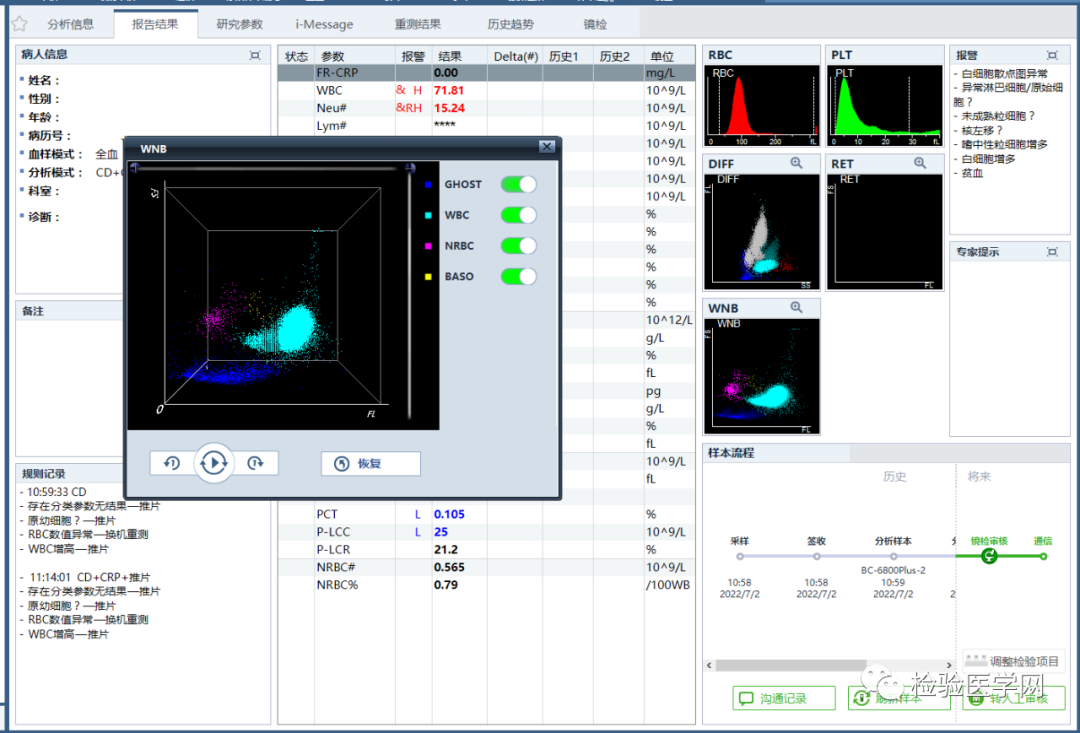Maximize the 病人信息 panel
The height and width of the screenshot is (733, 1080).
[x=255, y=55]
